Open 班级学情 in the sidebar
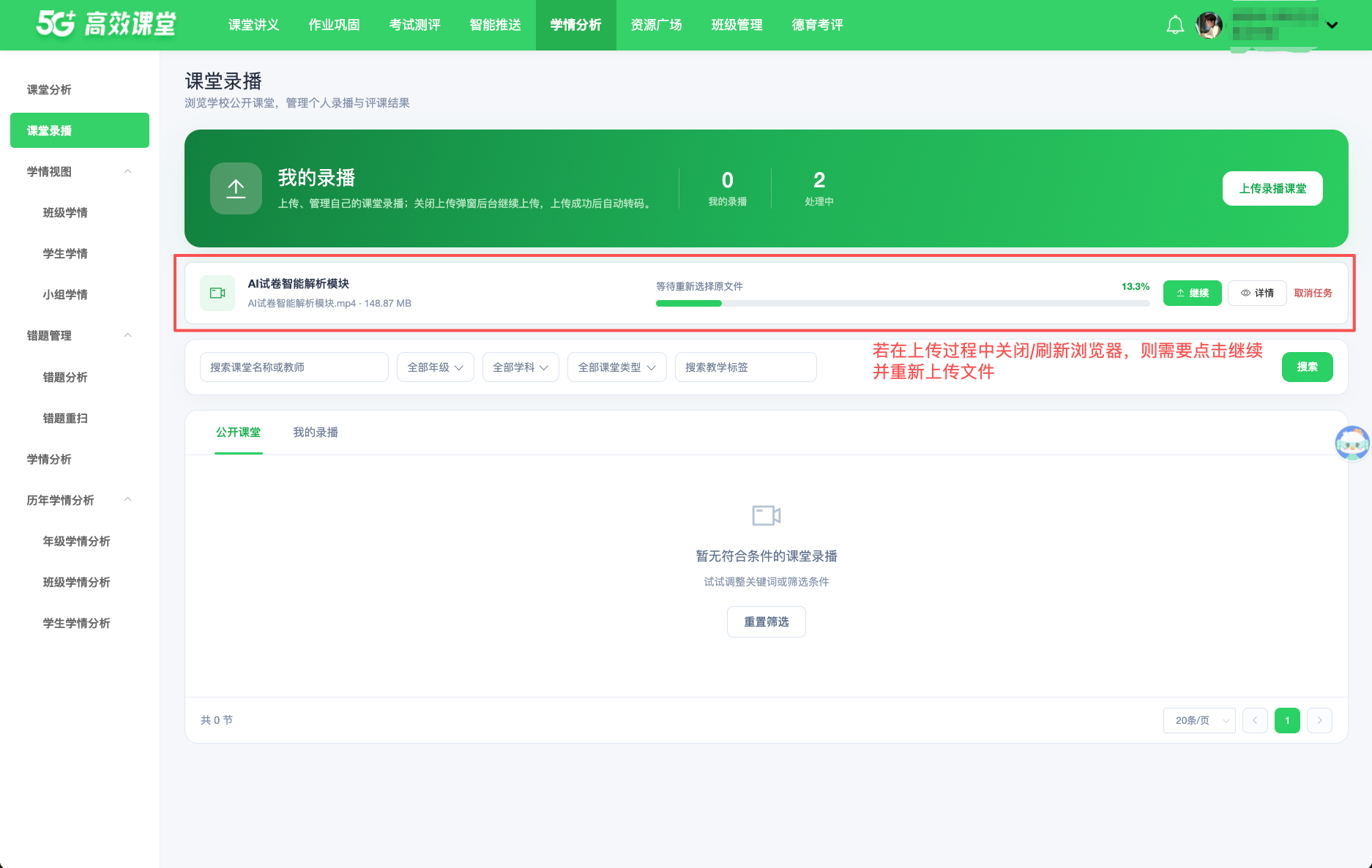Image resolution: width=1372 pixels, height=868 pixels. pyautogui.click(x=80, y=212)
